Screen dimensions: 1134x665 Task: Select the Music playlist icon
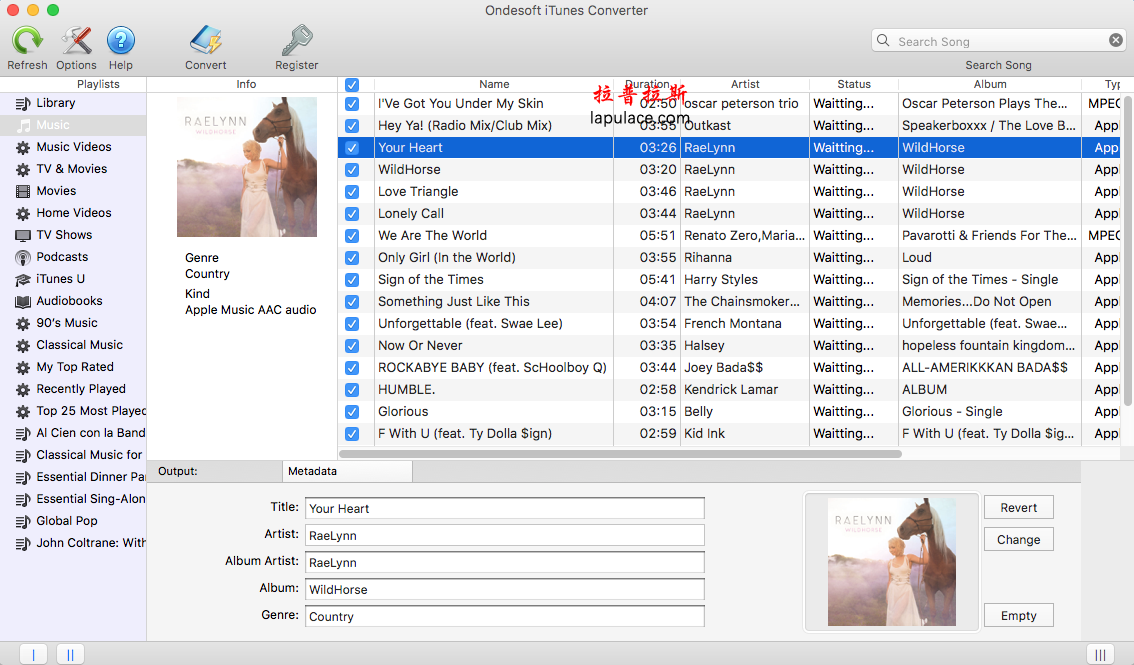[x=25, y=125]
